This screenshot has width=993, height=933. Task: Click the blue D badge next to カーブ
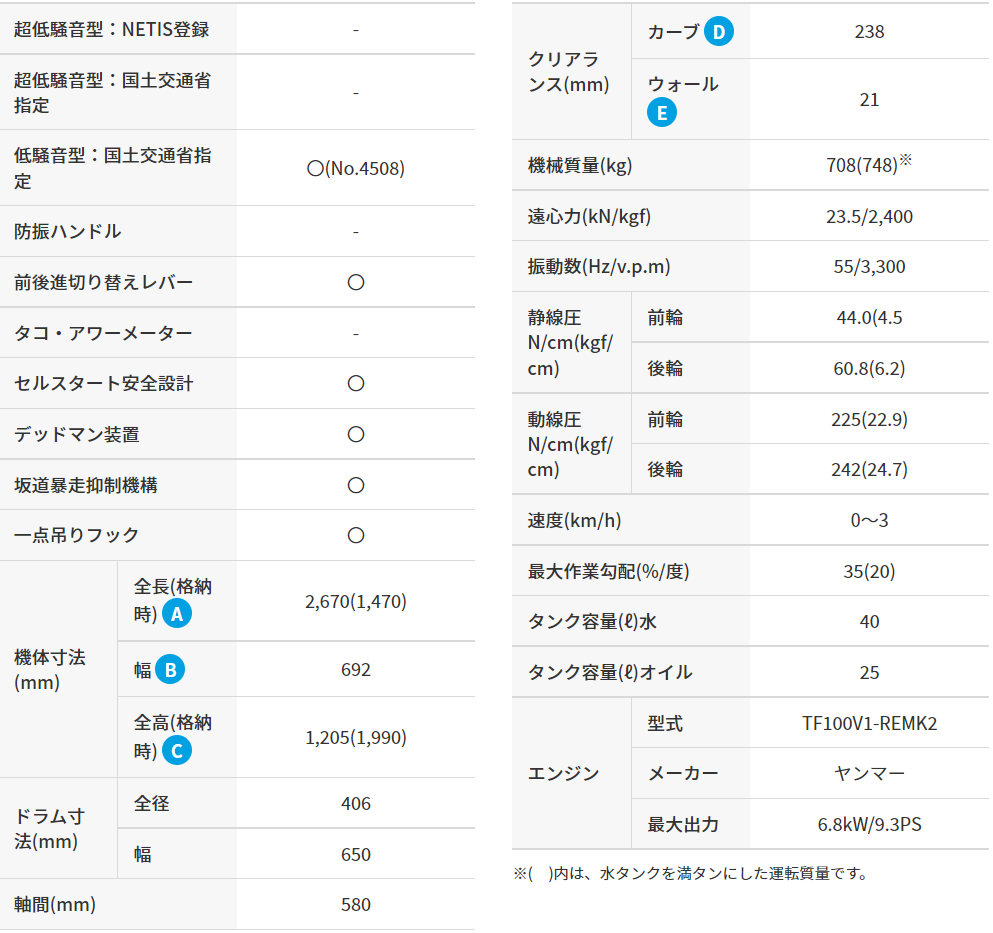point(718,32)
